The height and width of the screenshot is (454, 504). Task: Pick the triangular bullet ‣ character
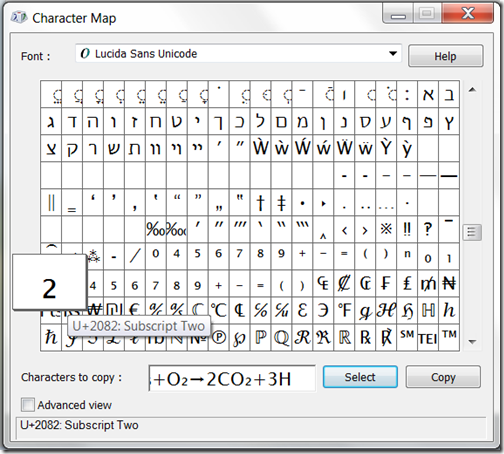pos(323,202)
